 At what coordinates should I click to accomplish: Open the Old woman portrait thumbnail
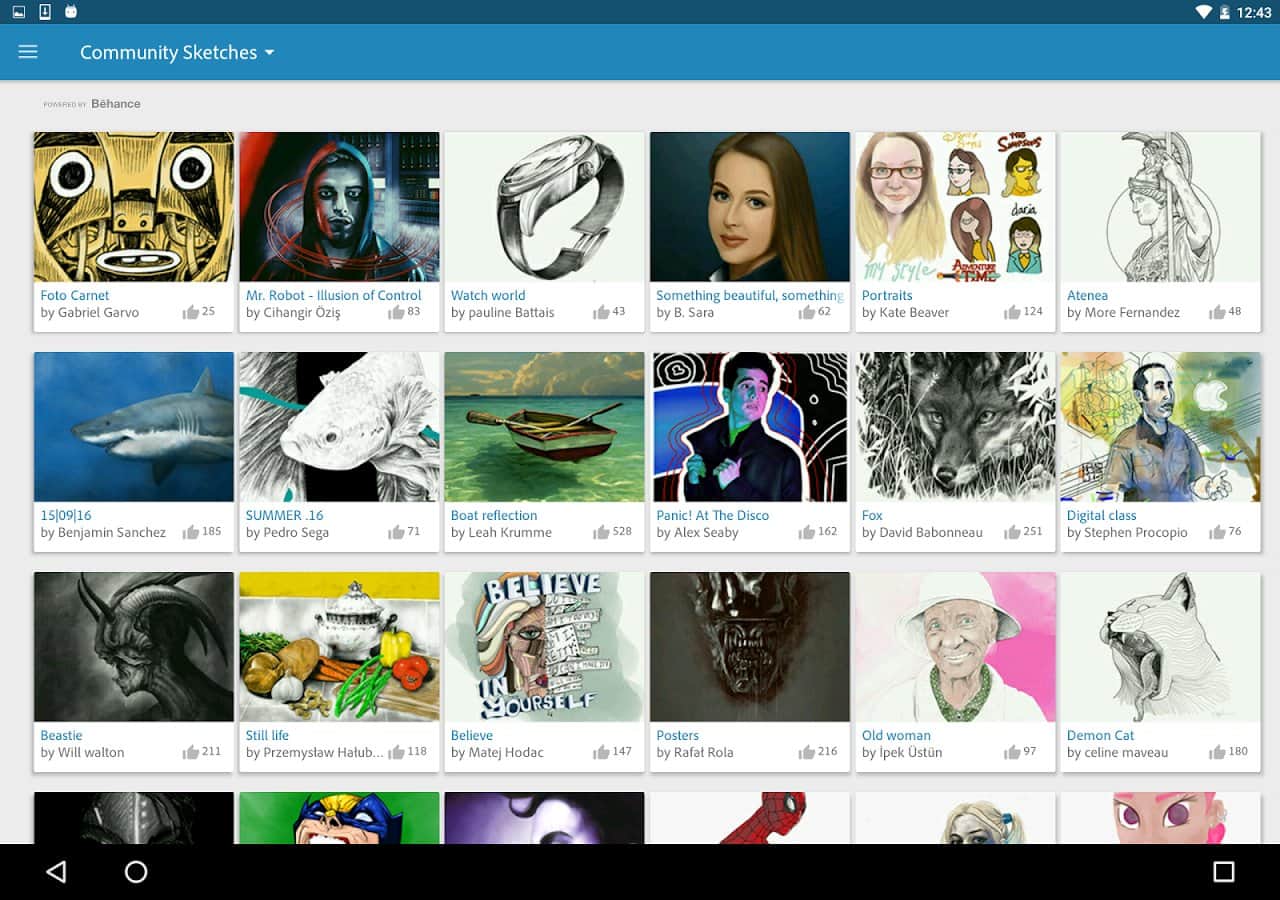(955, 647)
